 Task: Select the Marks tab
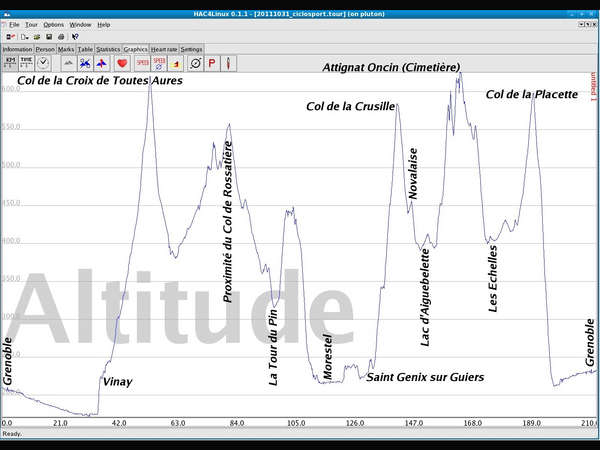[x=66, y=49]
